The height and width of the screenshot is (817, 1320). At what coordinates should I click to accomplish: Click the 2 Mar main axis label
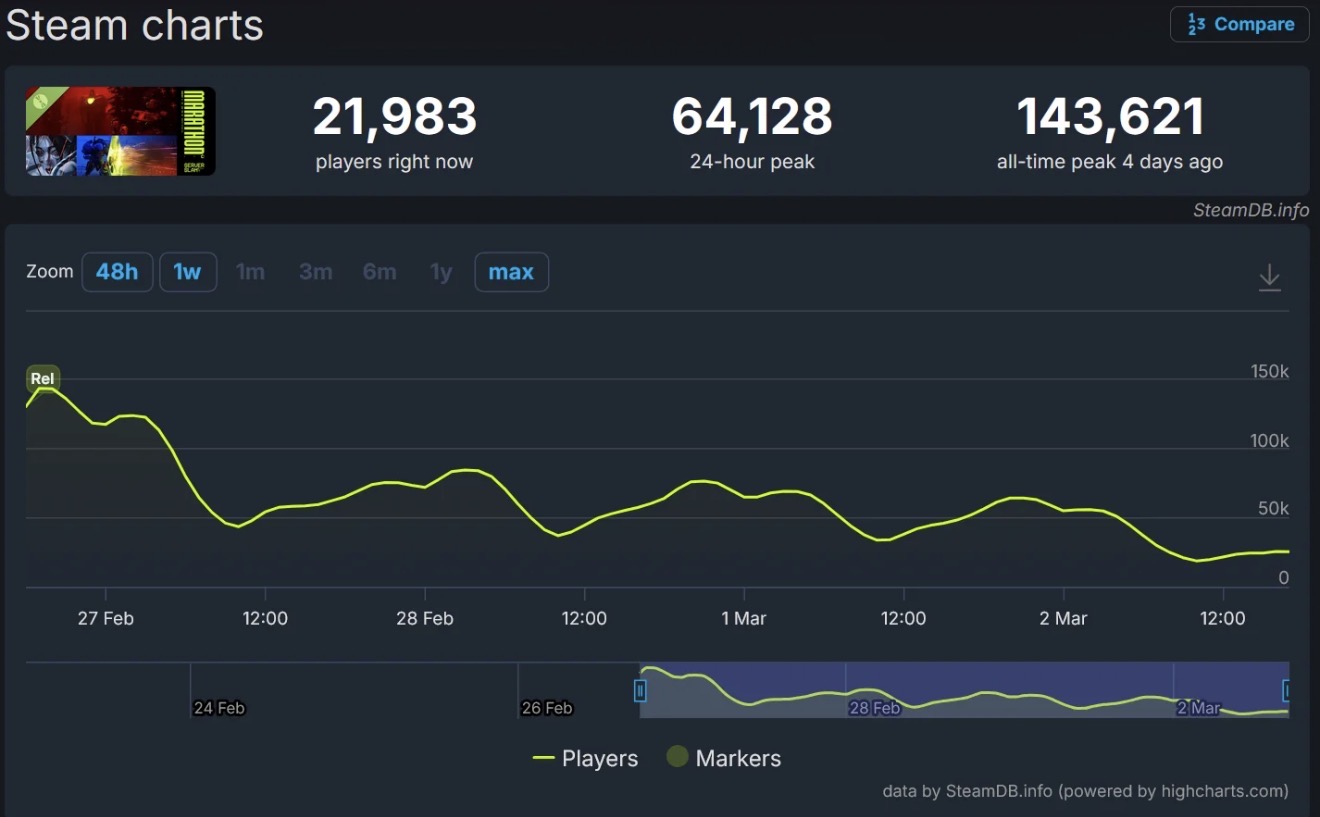pyautogui.click(x=1063, y=619)
